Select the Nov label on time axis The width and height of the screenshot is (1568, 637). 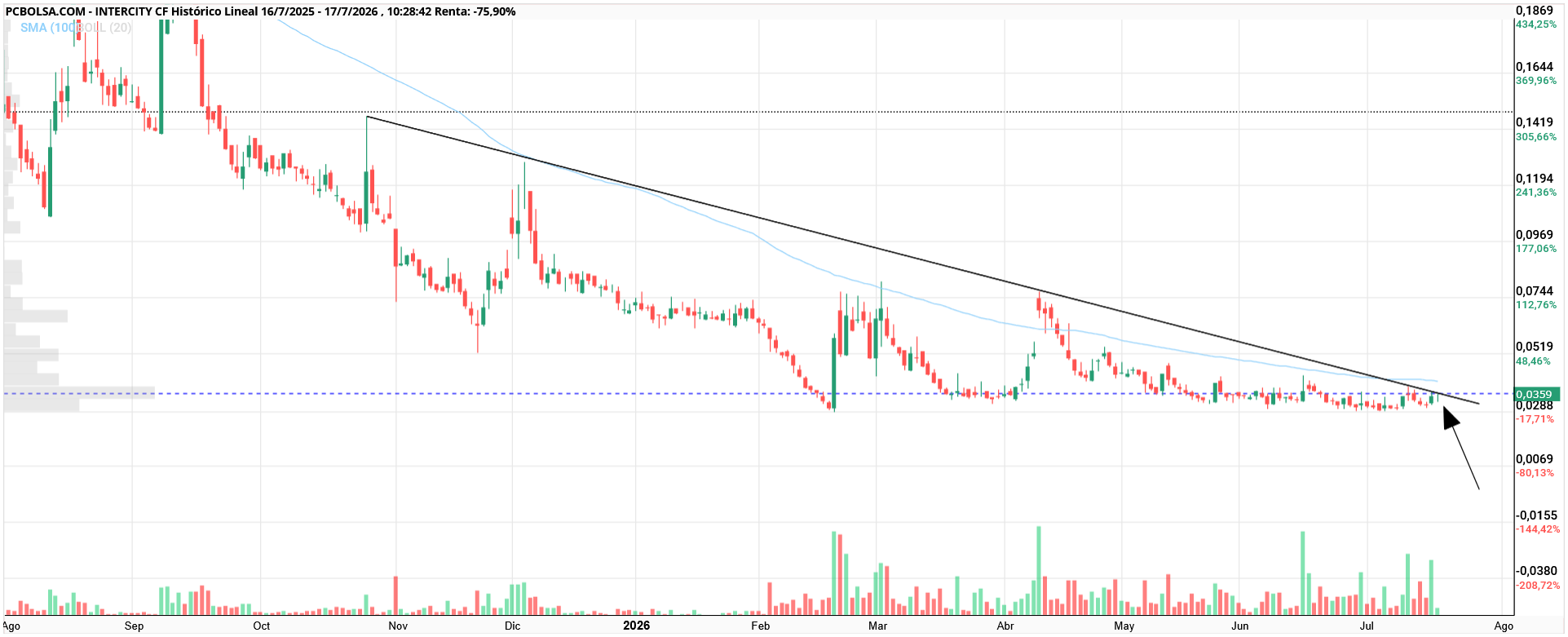(398, 626)
